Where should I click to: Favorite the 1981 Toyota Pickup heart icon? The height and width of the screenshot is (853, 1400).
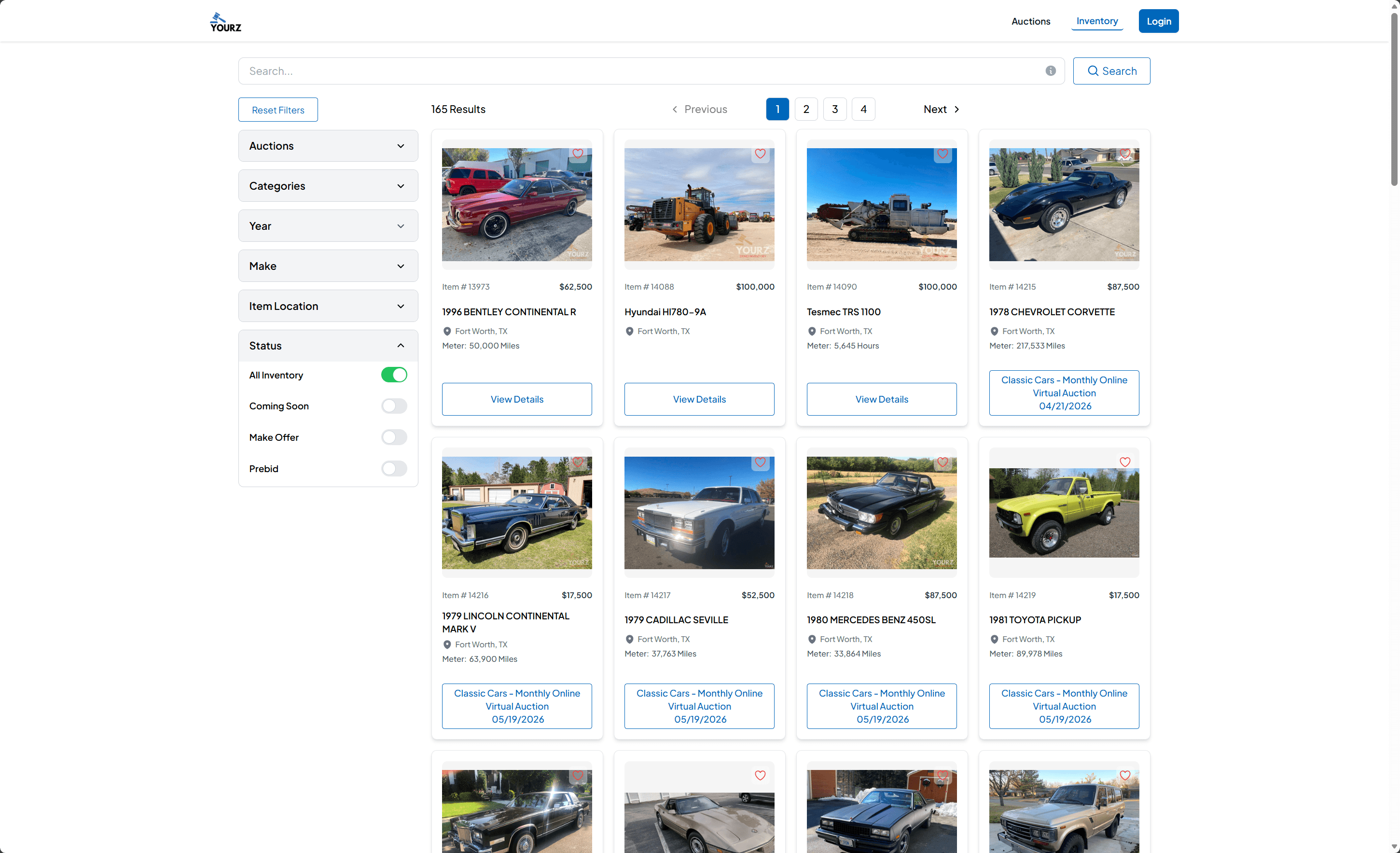pyautogui.click(x=1124, y=462)
